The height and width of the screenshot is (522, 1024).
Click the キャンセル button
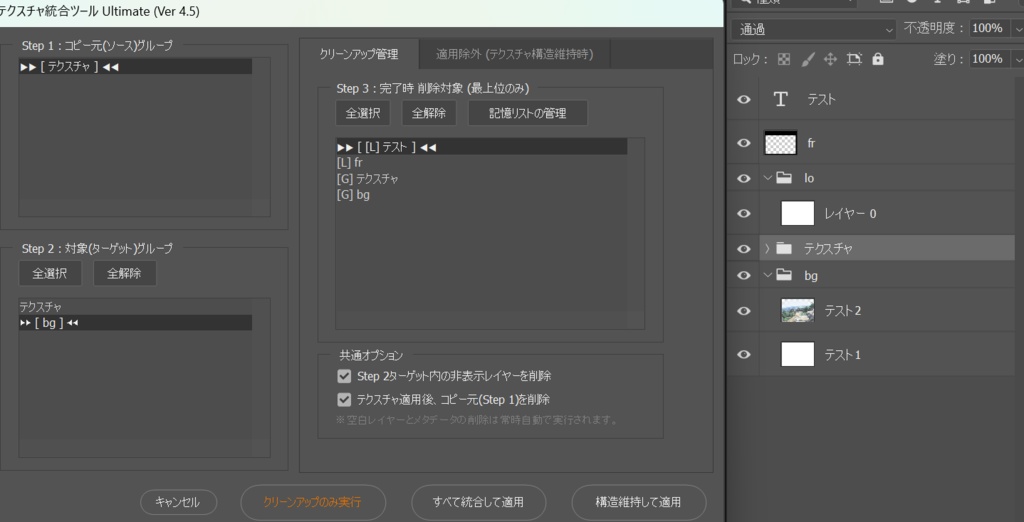point(178,502)
